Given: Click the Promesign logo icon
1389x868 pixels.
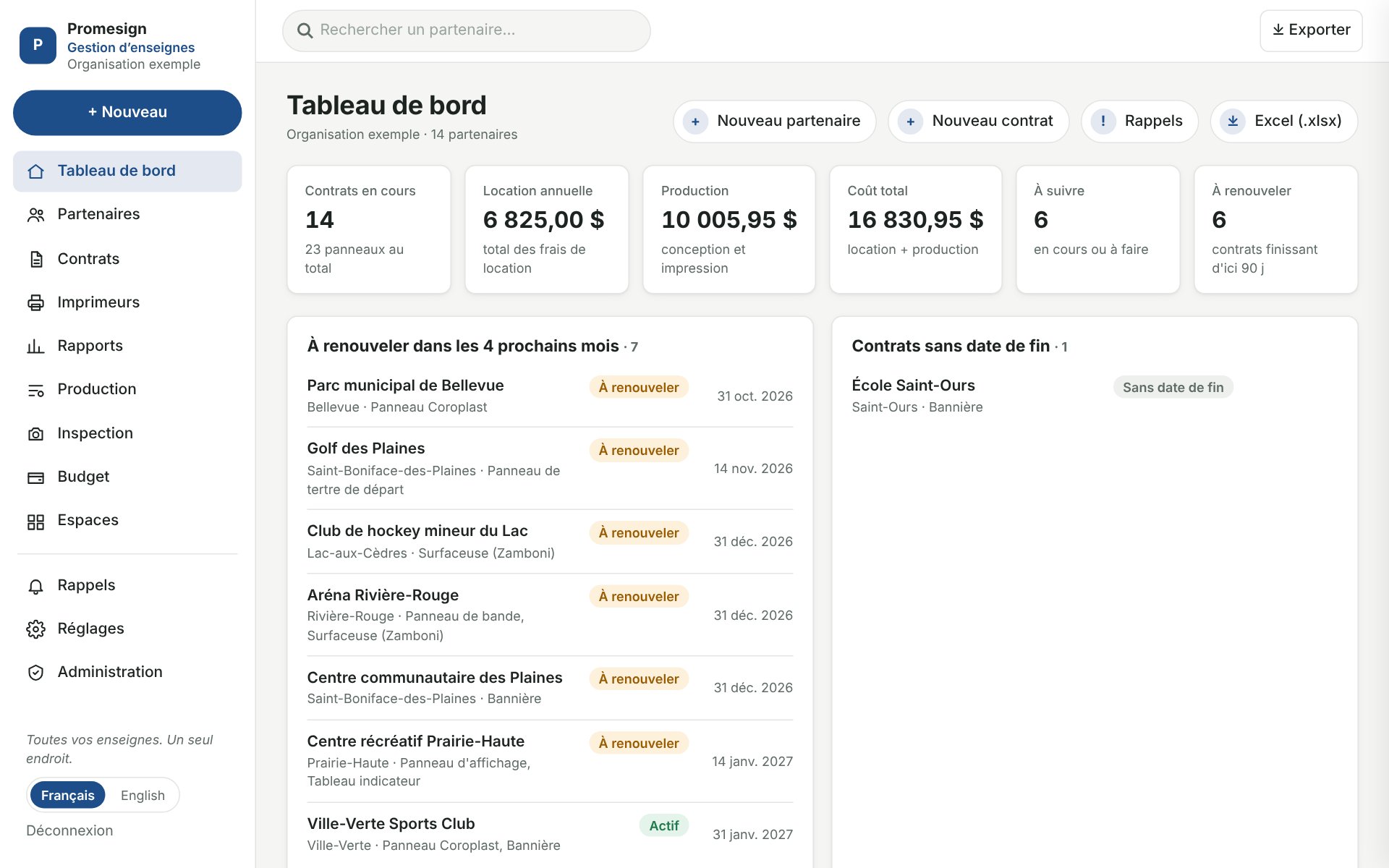Looking at the screenshot, I should tap(38, 45).
